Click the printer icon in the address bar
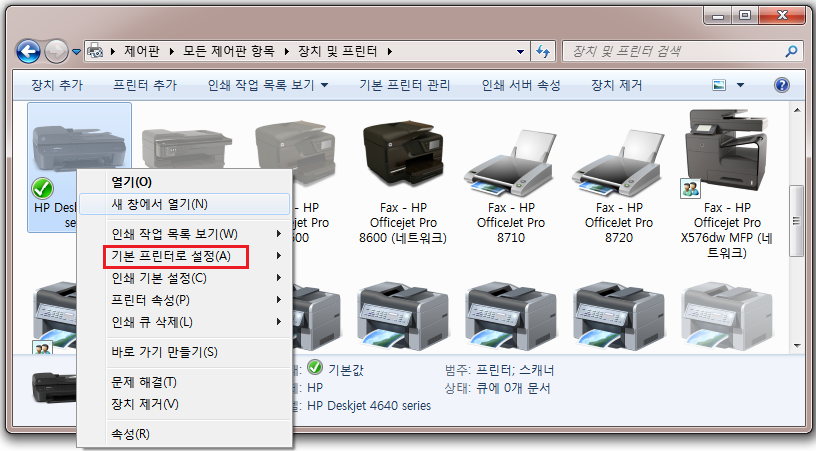 click(x=95, y=51)
